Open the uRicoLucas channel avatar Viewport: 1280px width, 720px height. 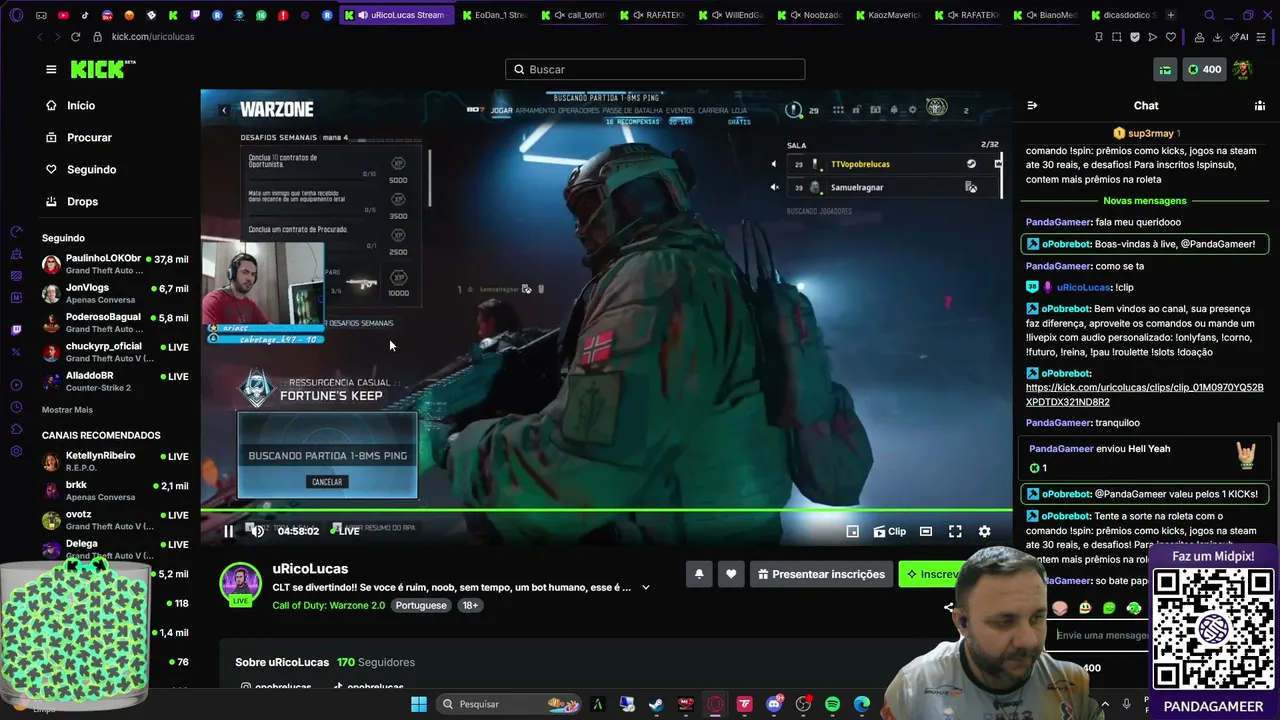(240, 583)
